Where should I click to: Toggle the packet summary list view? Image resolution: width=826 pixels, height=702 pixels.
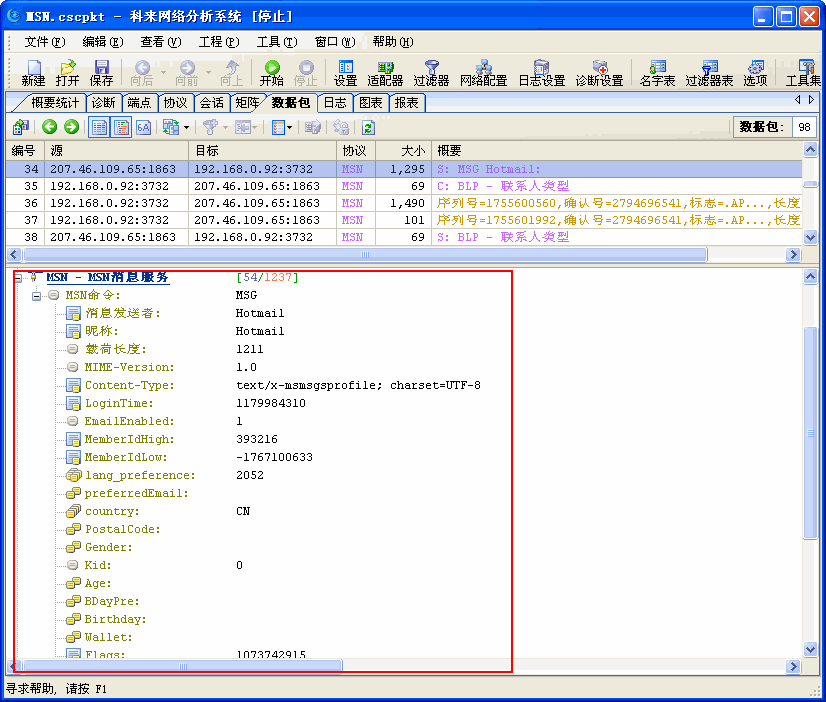point(97,126)
